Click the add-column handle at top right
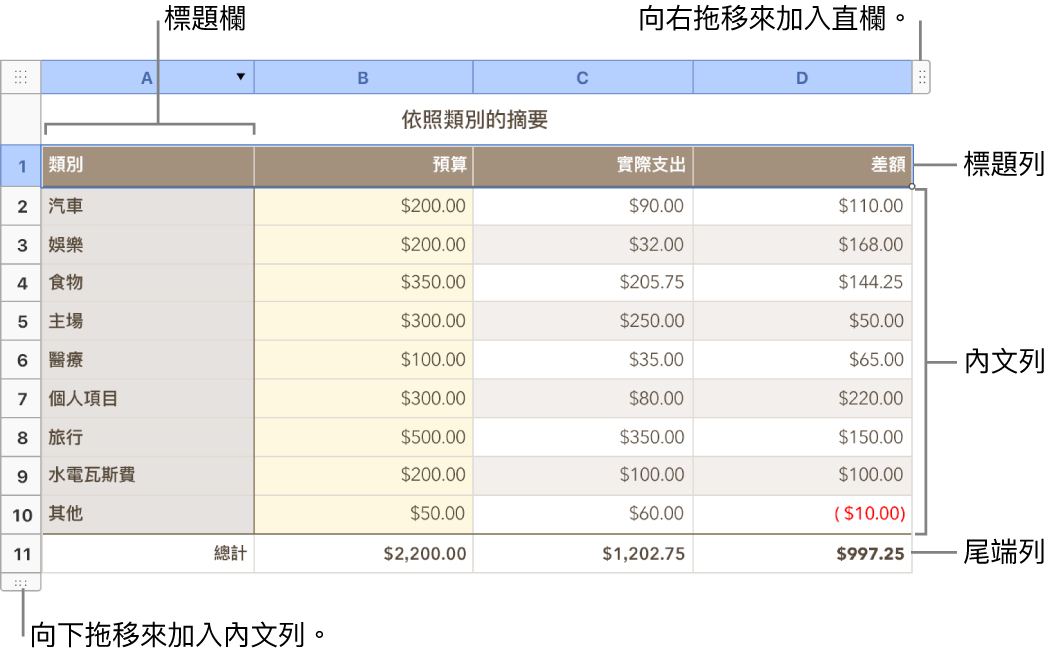This screenshot has width=1061, height=654. coord(920,76)
